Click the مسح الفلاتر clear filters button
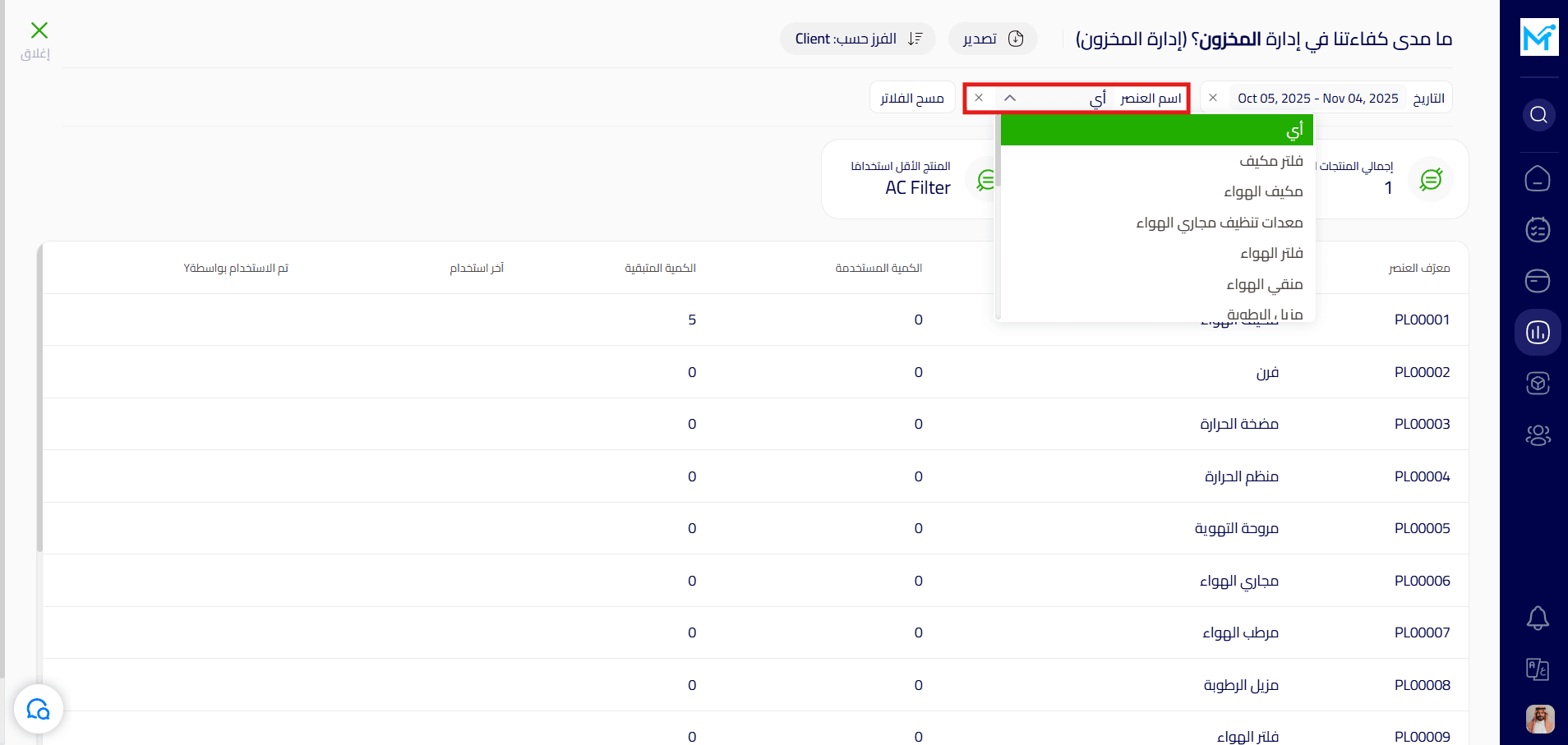Image resolution: width=1568 pixels, height=745 pixels. [x=912, y=98]
